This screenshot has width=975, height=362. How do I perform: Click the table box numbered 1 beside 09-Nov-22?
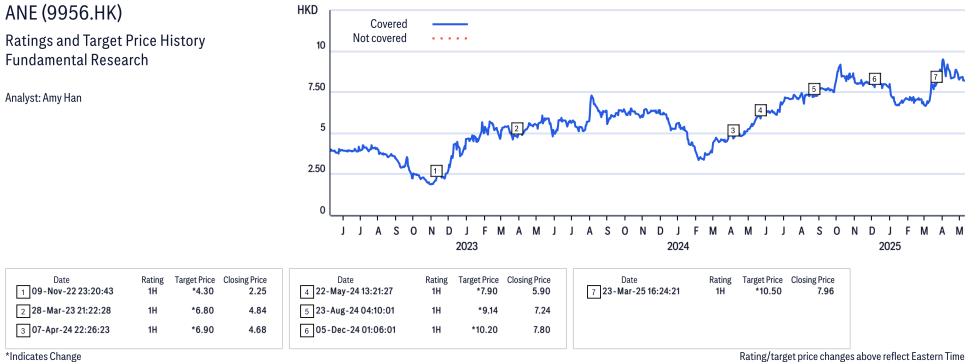(22, 291)
